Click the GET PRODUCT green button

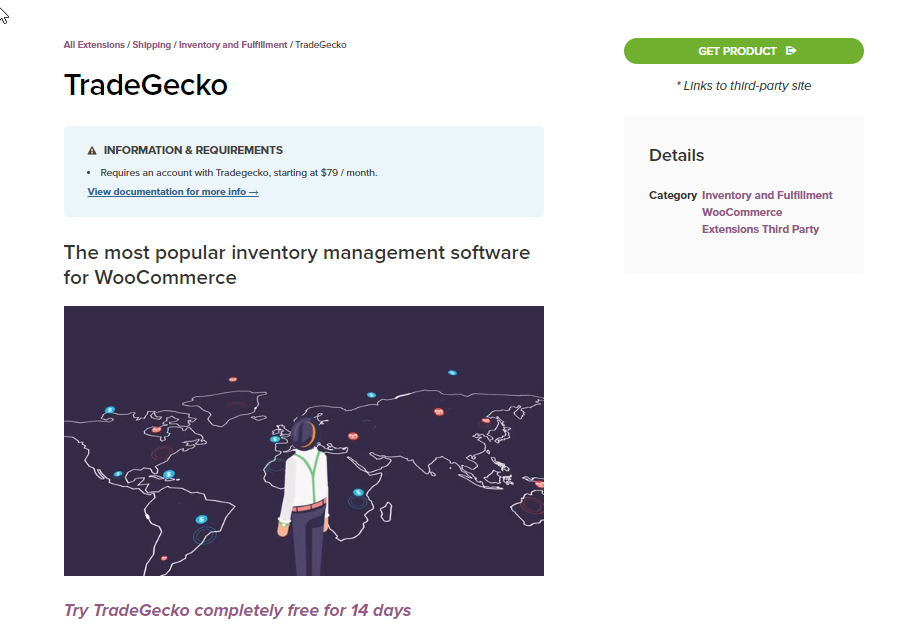click(743, 51)
